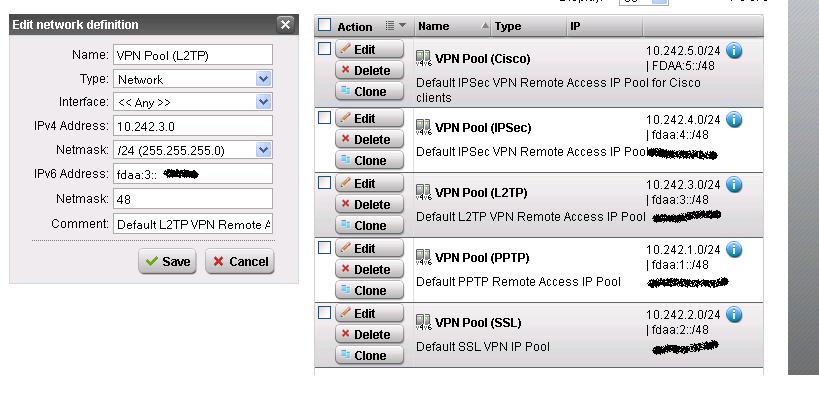The height and width of the screenshot is (400, 819).
Task: Delete the VPN Pool (PPTP) entry
Action: point(369,270)
